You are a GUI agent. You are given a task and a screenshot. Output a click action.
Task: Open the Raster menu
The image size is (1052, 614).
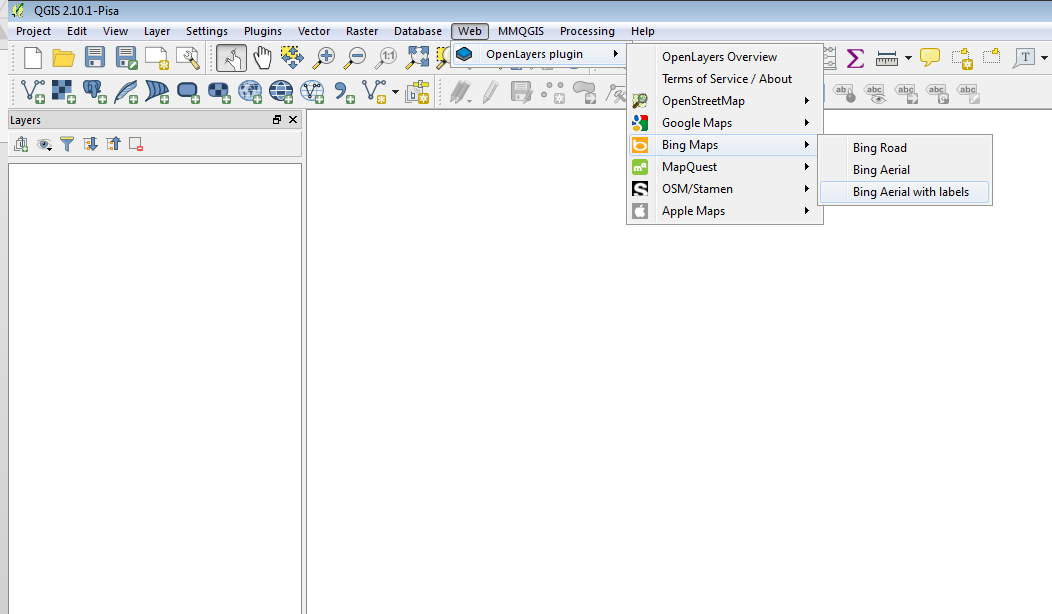click(x=362, y=31)
